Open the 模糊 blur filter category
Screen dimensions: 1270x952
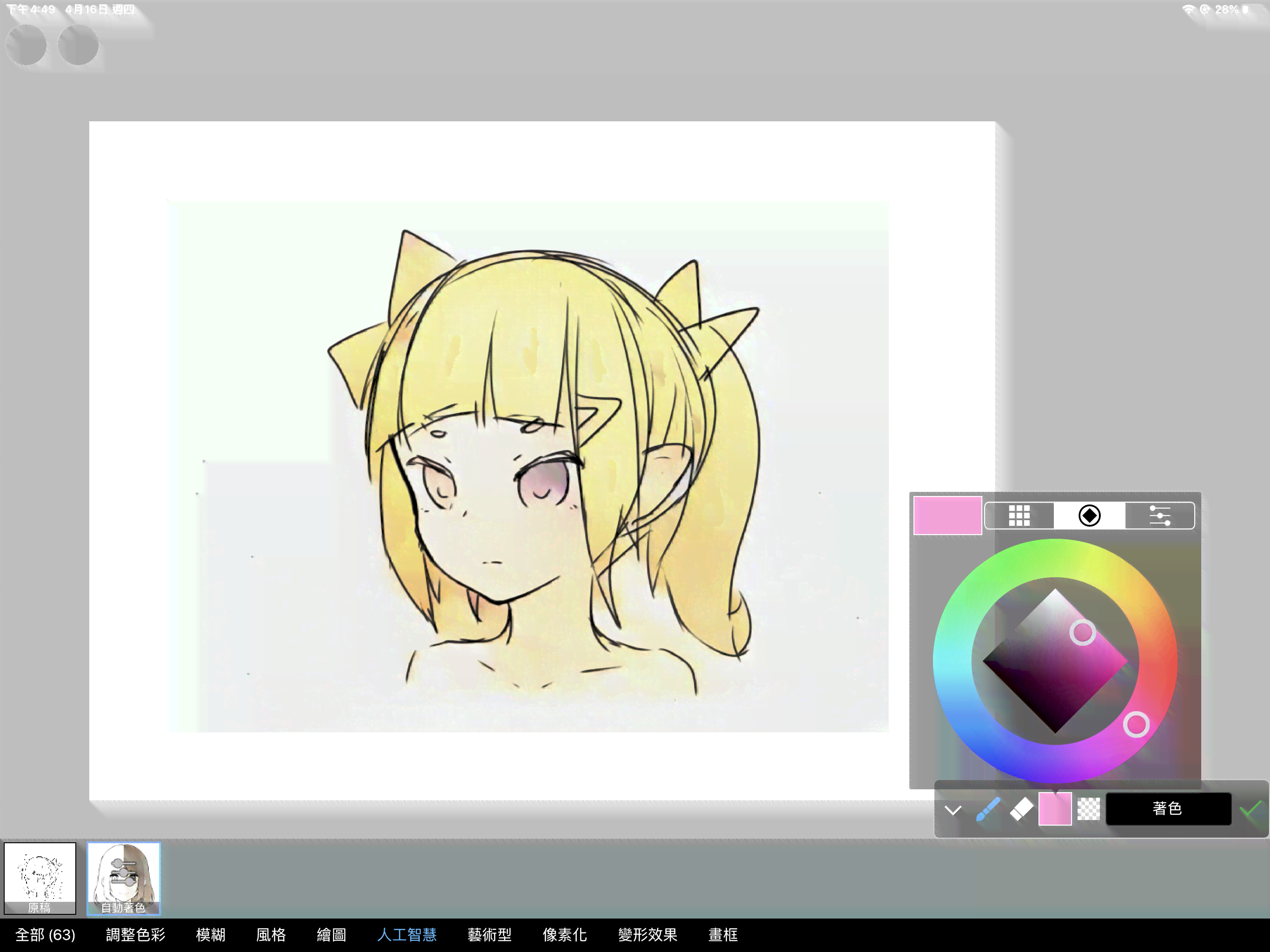click(x=211, y=935)
